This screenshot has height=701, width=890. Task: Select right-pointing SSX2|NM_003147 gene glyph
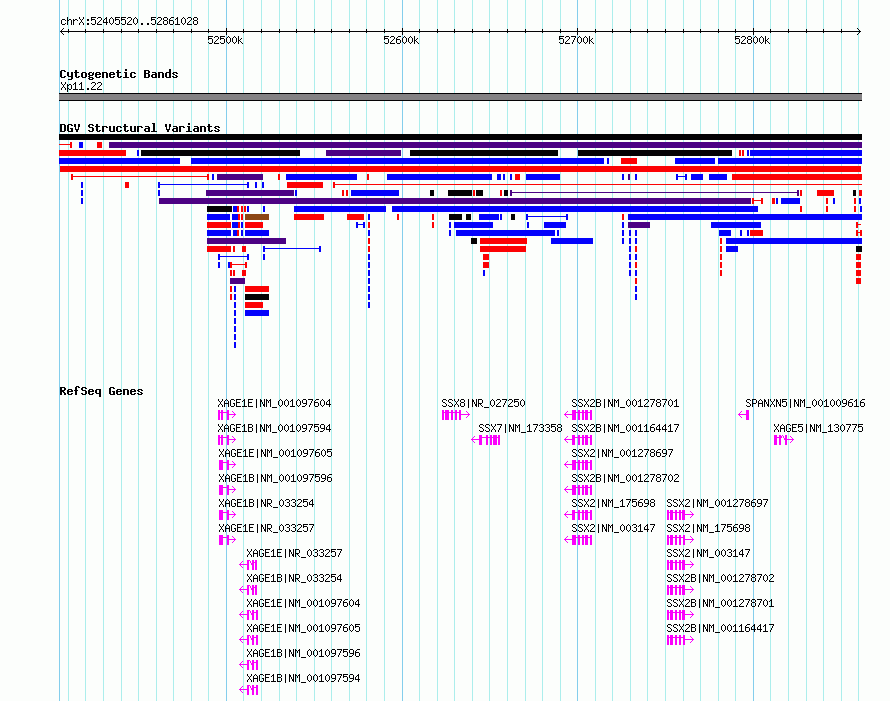[680, 565]
